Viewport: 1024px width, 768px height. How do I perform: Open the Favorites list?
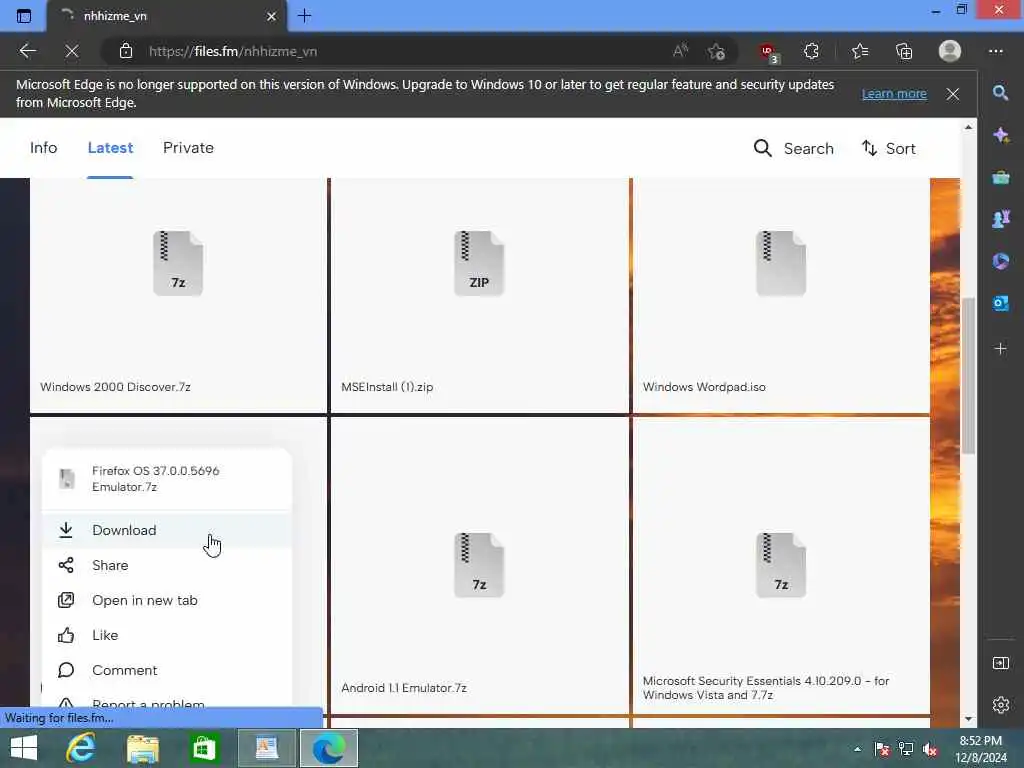point(860,51)
